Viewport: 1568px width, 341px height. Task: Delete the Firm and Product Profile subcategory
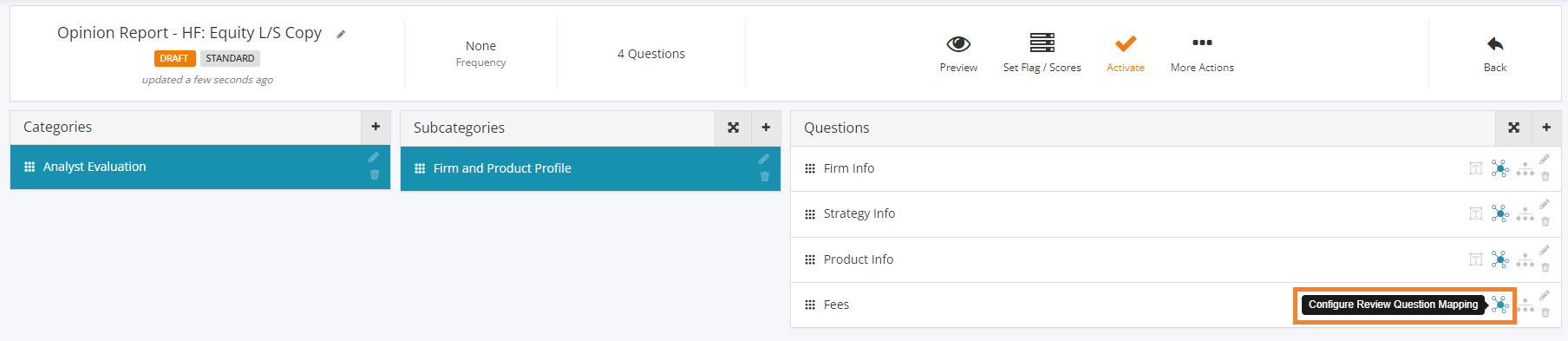[x=764, y=177]
